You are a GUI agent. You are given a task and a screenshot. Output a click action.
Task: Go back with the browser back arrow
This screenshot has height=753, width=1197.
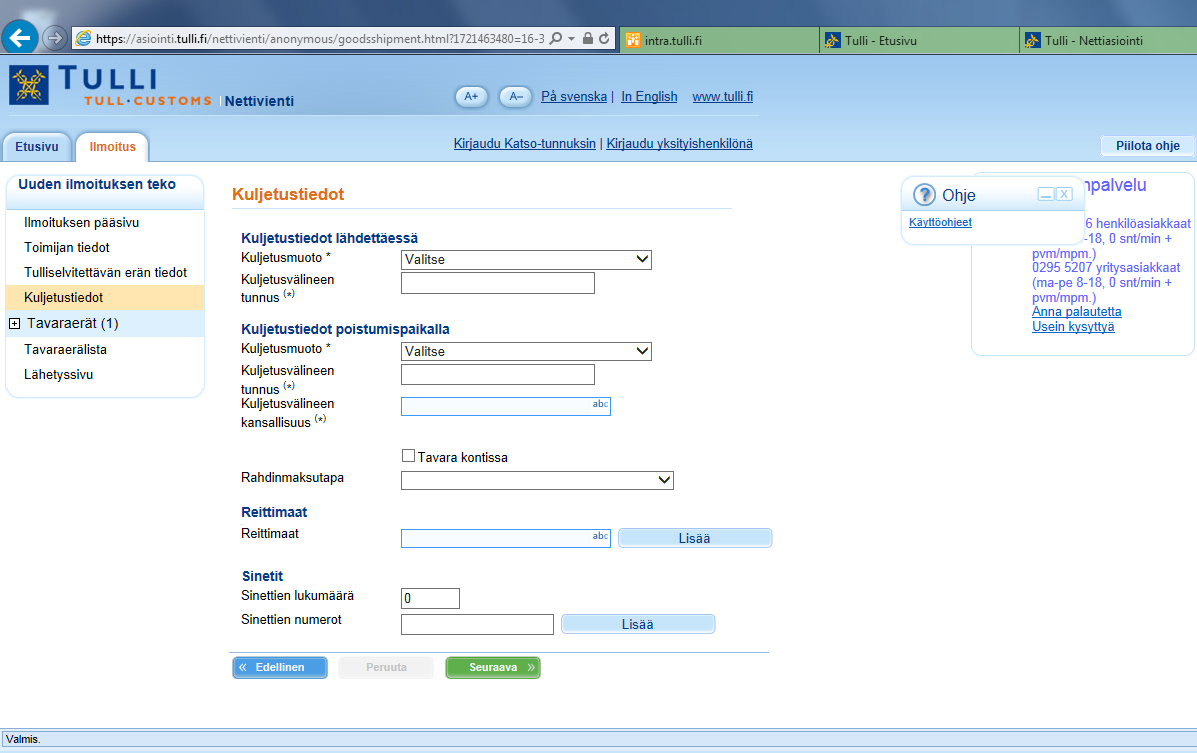click(x=20, y=37)
